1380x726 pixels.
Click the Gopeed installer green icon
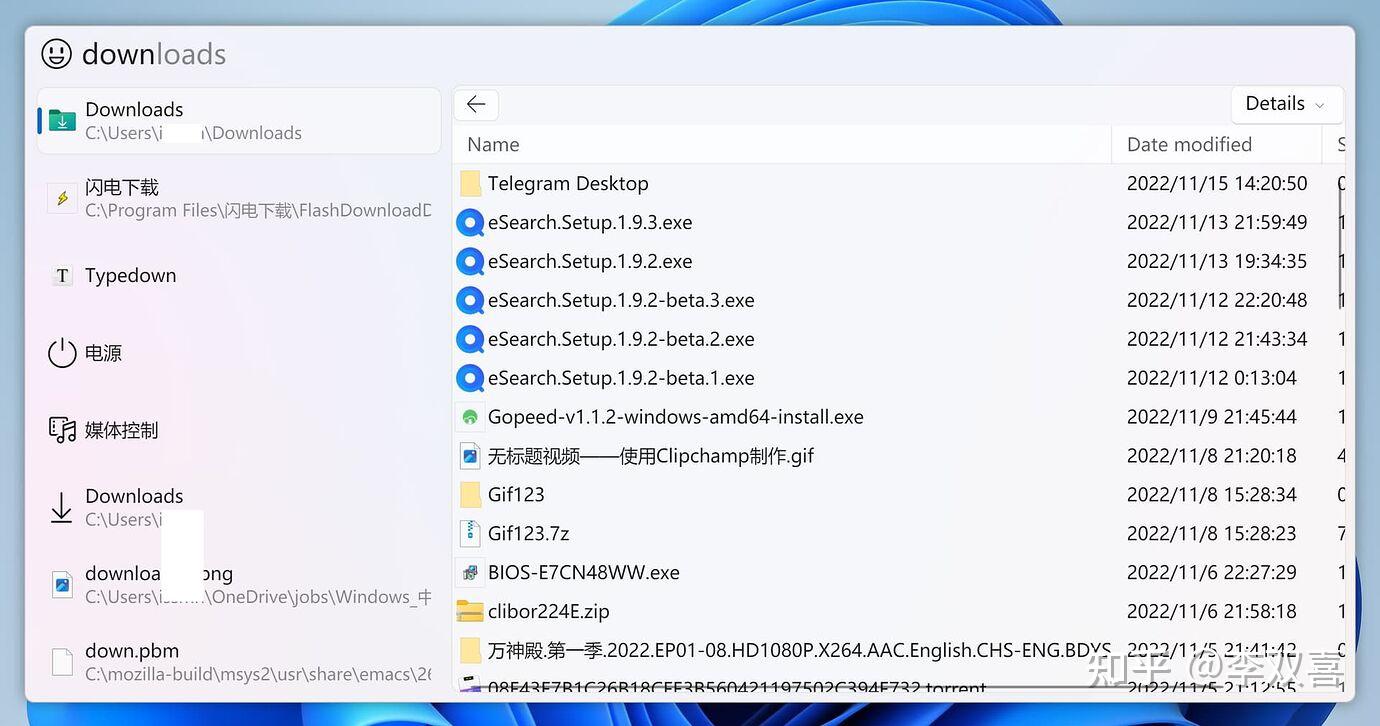pos(470,416)
